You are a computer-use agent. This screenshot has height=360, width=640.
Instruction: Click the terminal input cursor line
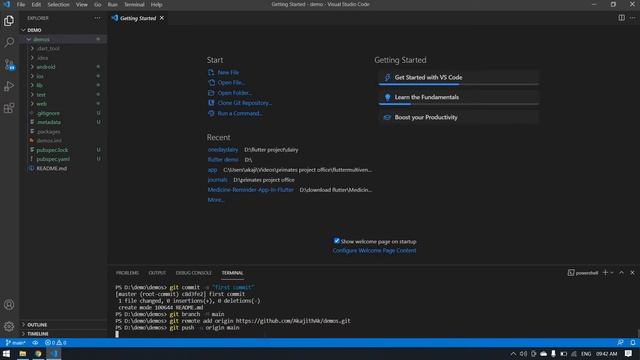click(x=117, y=334)
